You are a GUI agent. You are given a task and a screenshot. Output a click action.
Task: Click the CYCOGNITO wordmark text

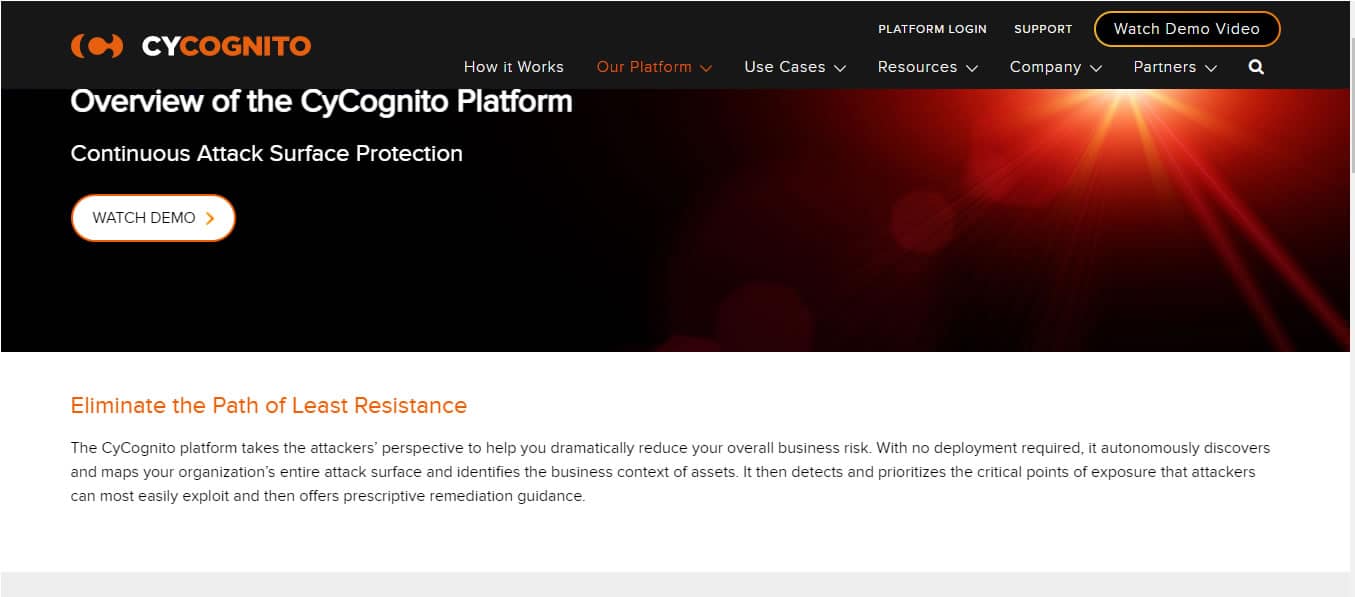click(x=226, y=46)
